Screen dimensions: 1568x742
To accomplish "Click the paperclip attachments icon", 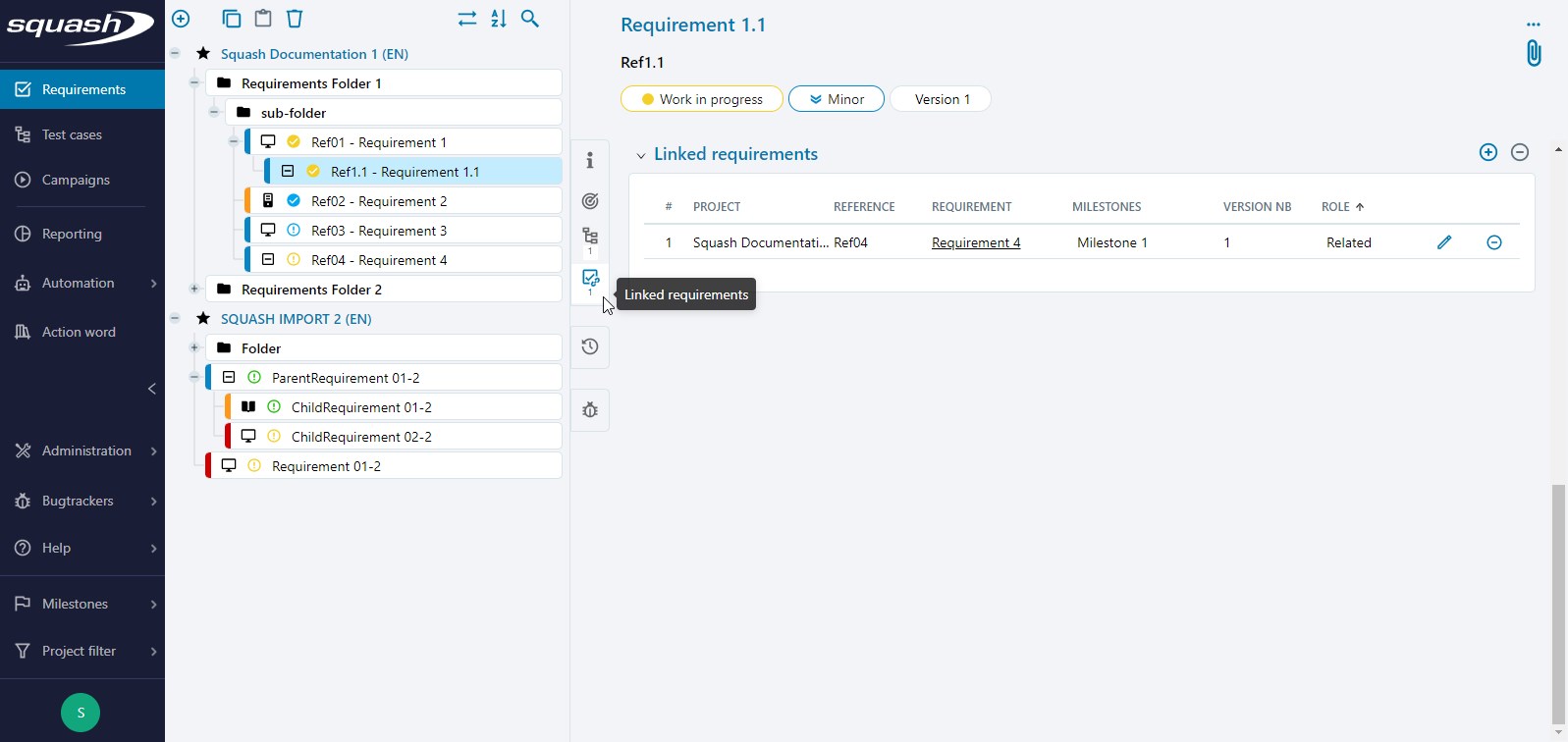I will [x=1533, y=53].
